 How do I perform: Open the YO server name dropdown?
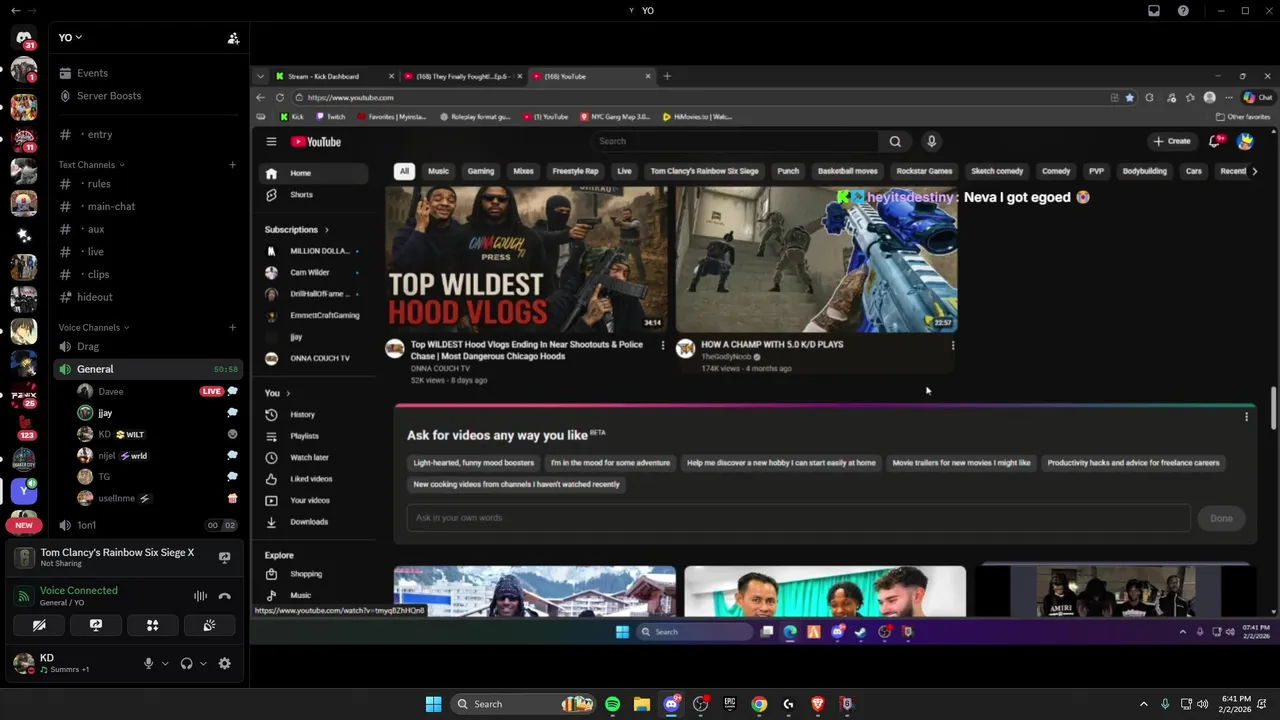pos(70,38)
